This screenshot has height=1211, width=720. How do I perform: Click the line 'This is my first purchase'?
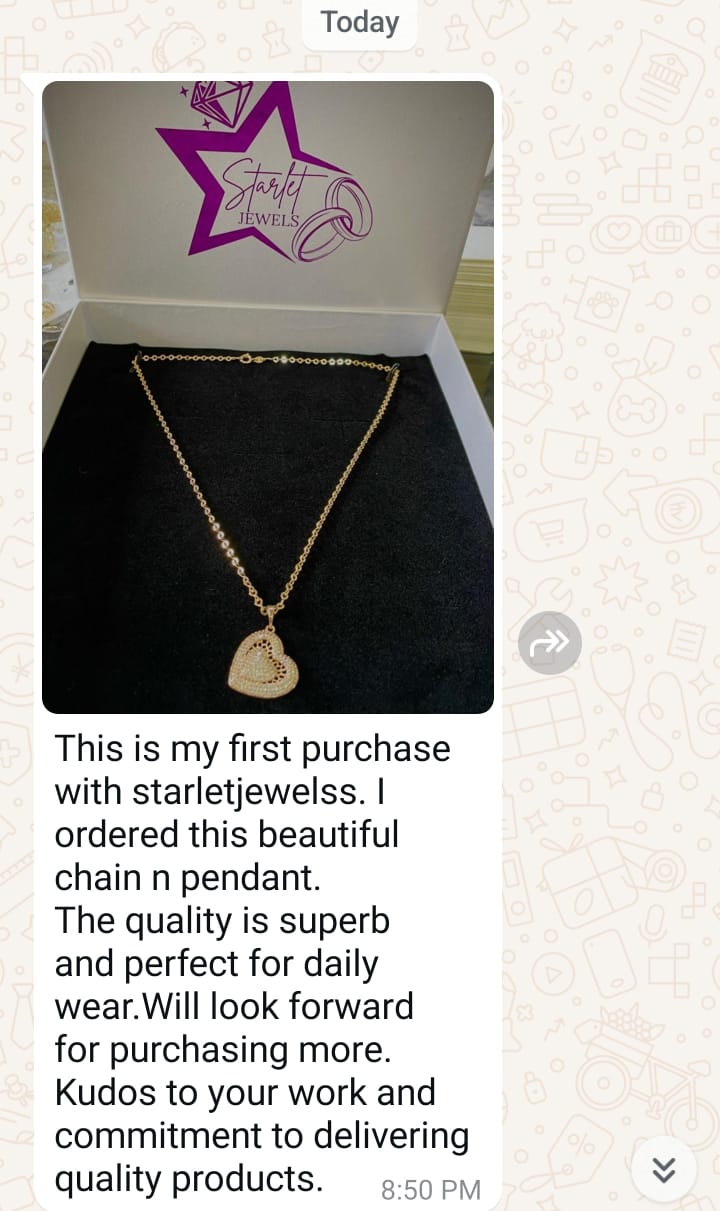[x=252, y=748]
